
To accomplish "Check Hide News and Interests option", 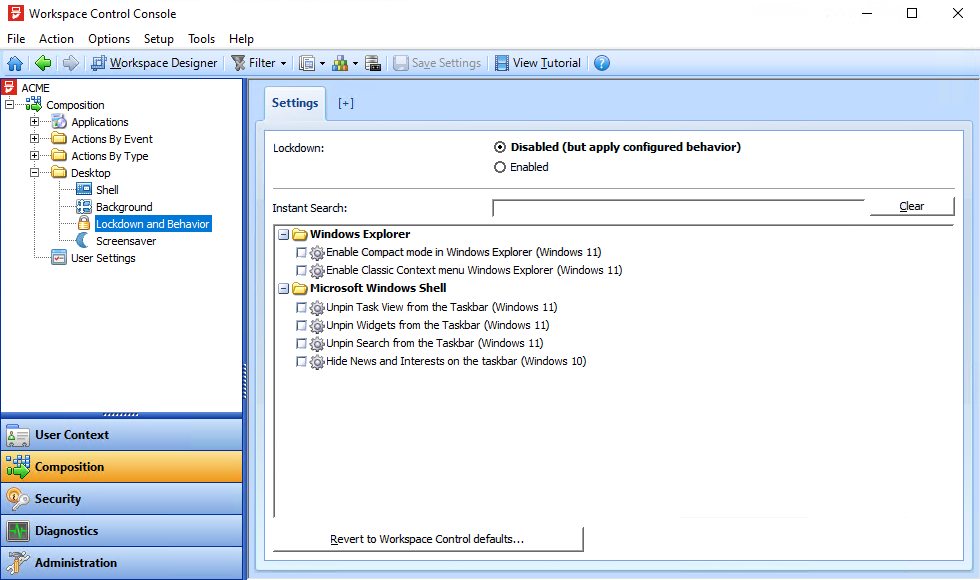I will [x=301, y=361].
